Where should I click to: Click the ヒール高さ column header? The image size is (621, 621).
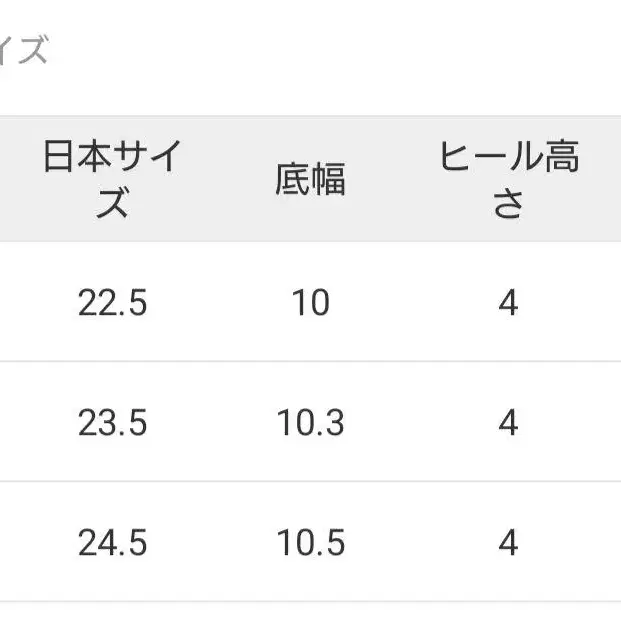pos(508,180)
